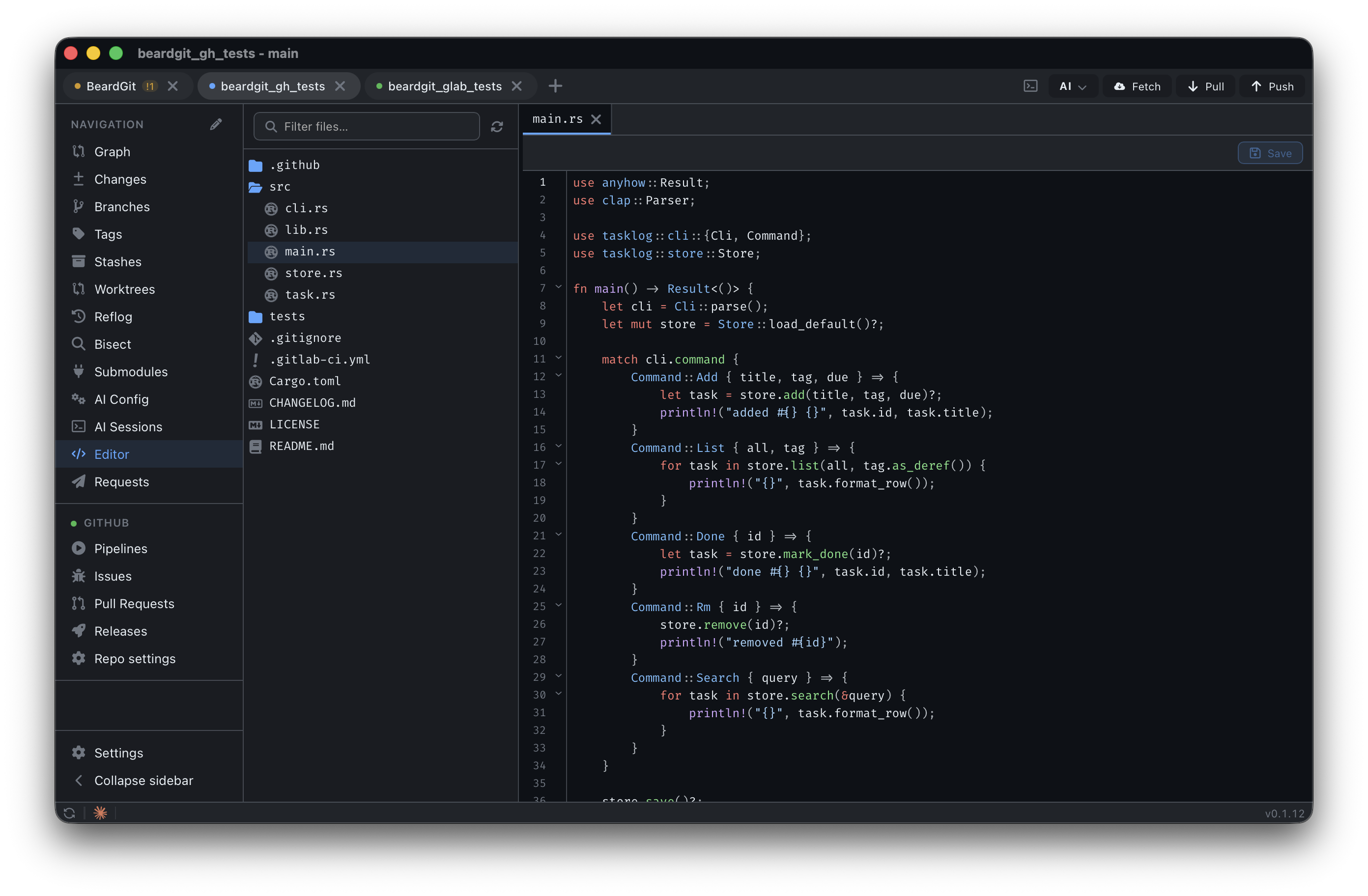The height and width of the screenshot is (896, 1368).
Task: Open cli.rs in the file tree
Action: click(x=383, y=208)
